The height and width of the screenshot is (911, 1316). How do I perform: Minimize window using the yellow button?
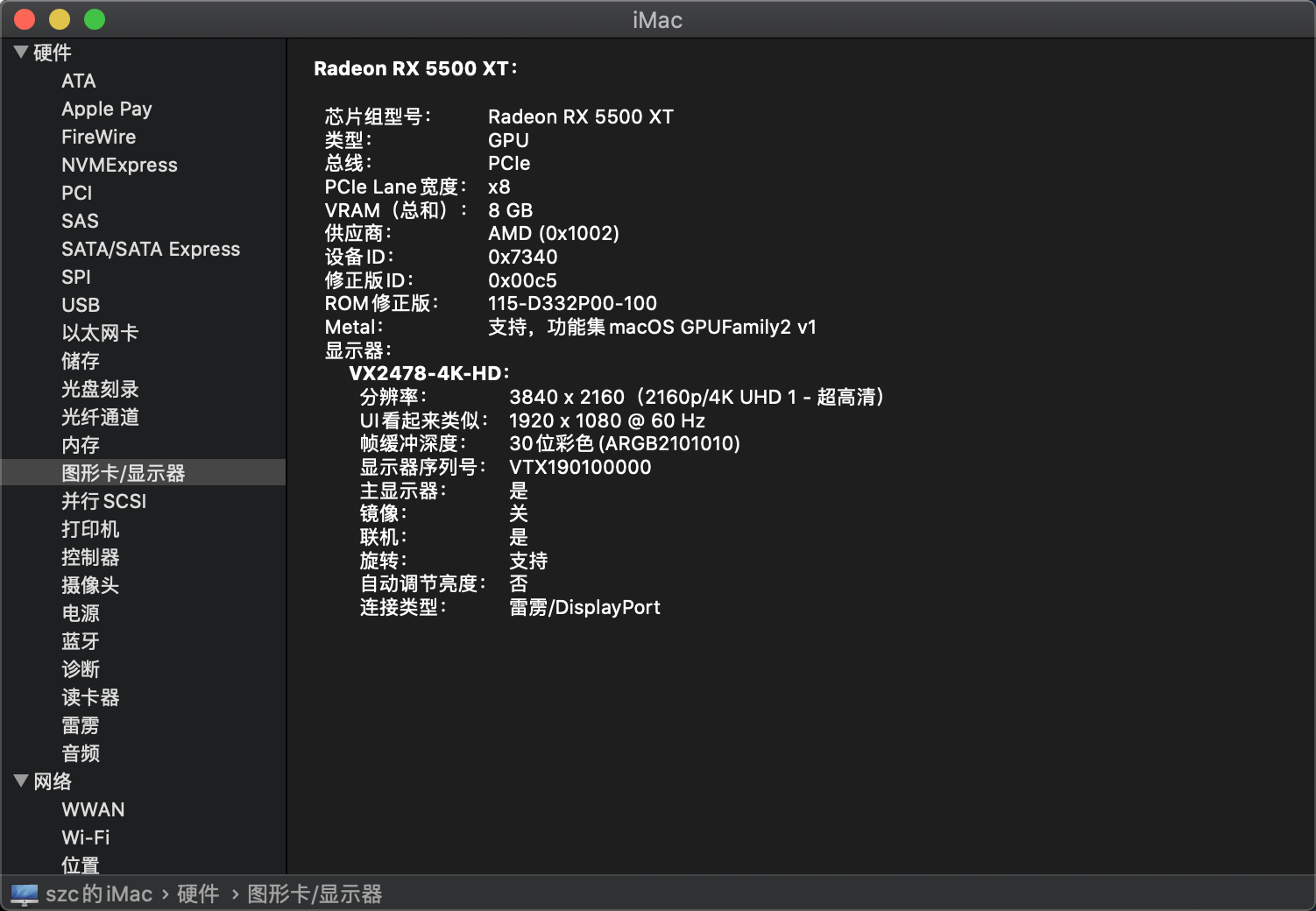[x=60, y=19]
